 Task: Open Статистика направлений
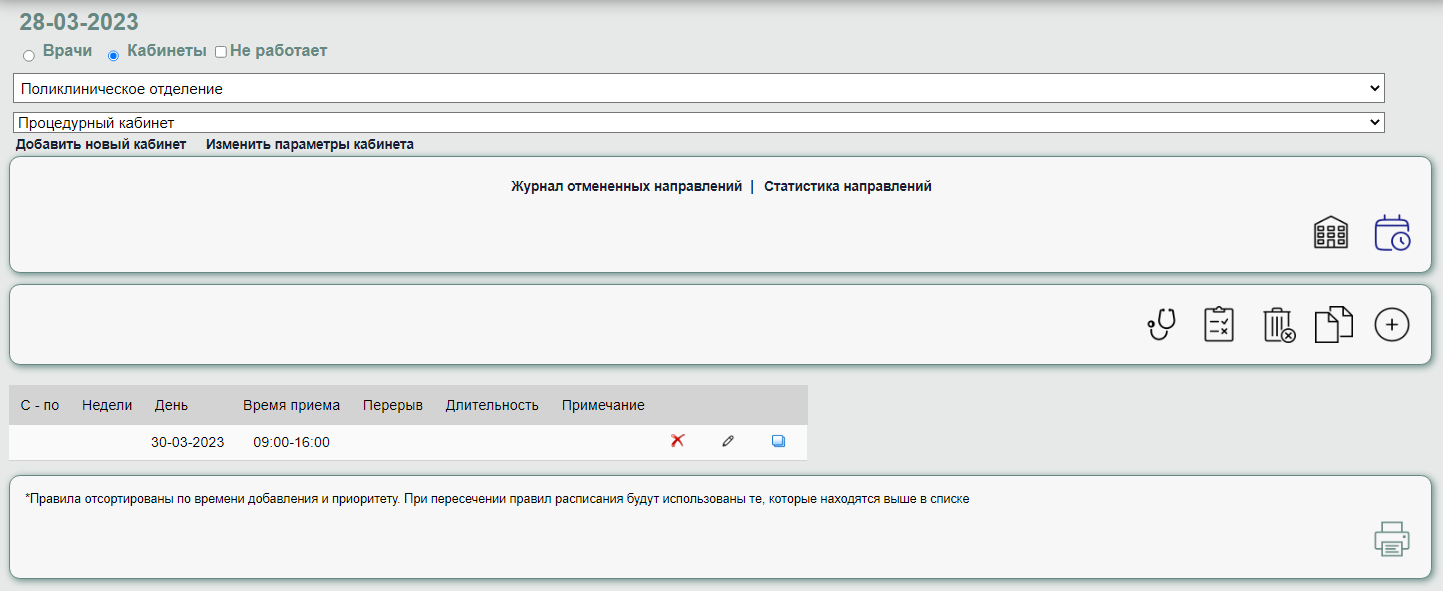pyautogui.click(x=847, y=186)
